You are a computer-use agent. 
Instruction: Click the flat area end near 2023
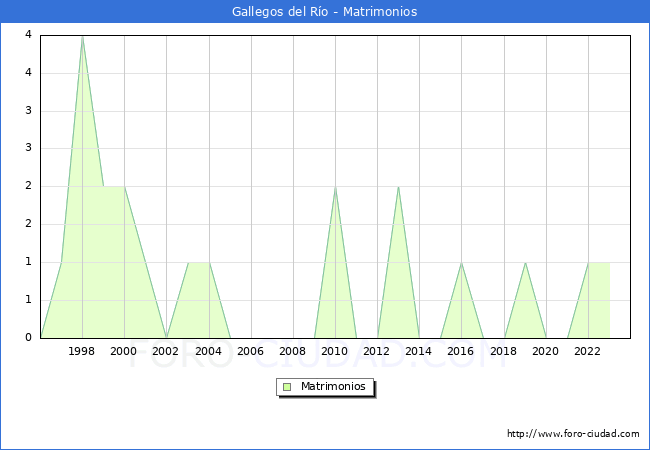click(609, 263)
